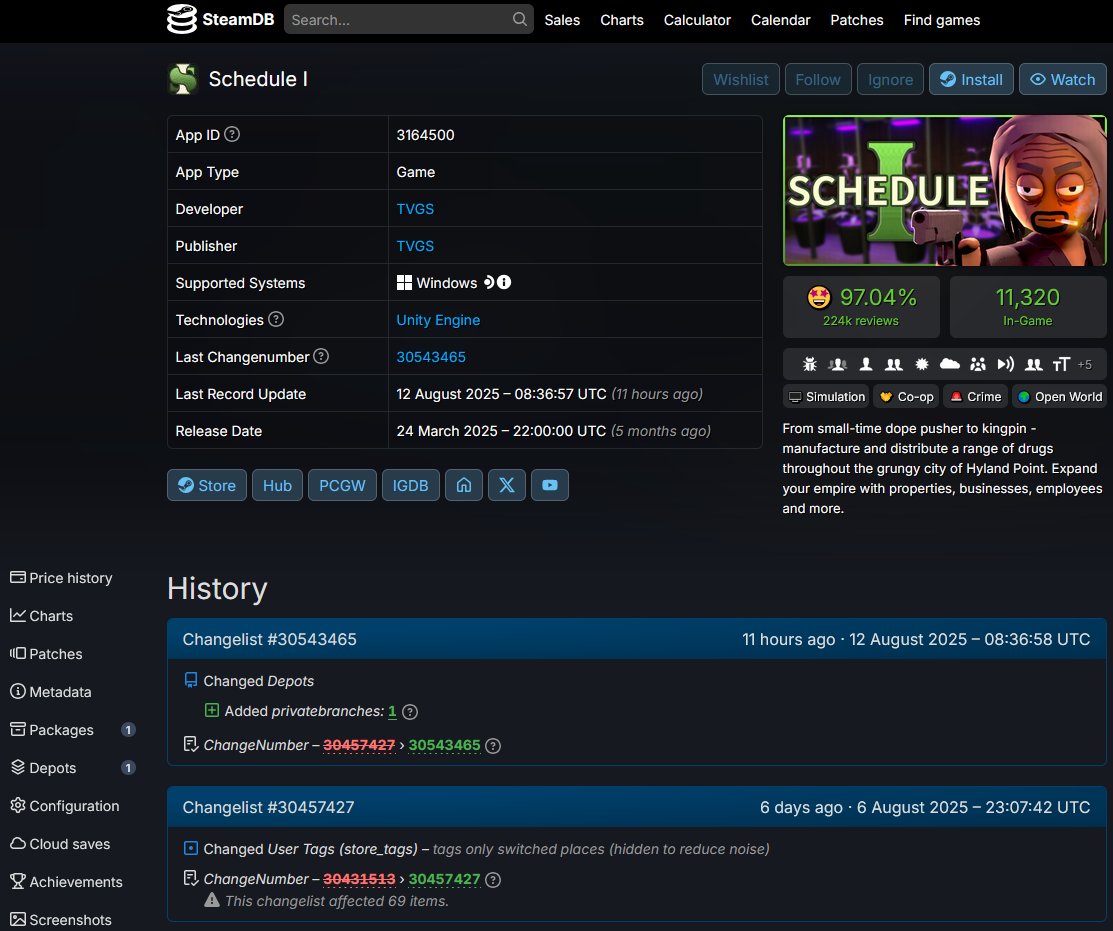
Task: Click the info icon after Windows
Action: [x=504, y=282]
